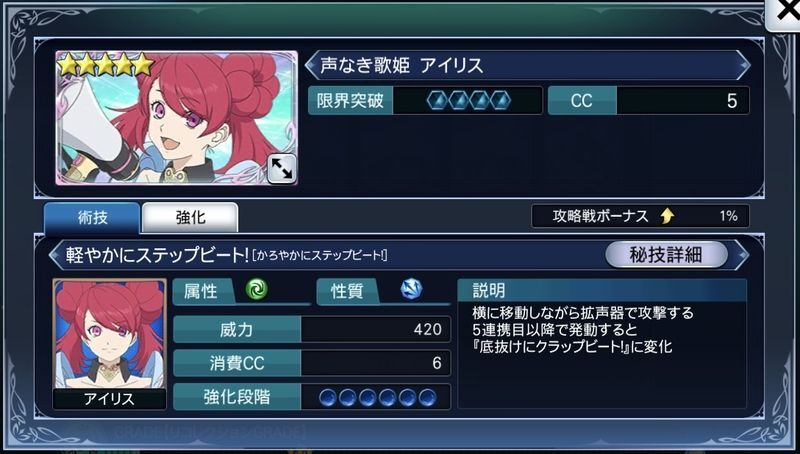The width and height of the screenshot is (800, 454).
Task: Go to previous card with left arrow
Action: (x=312, y=65)
